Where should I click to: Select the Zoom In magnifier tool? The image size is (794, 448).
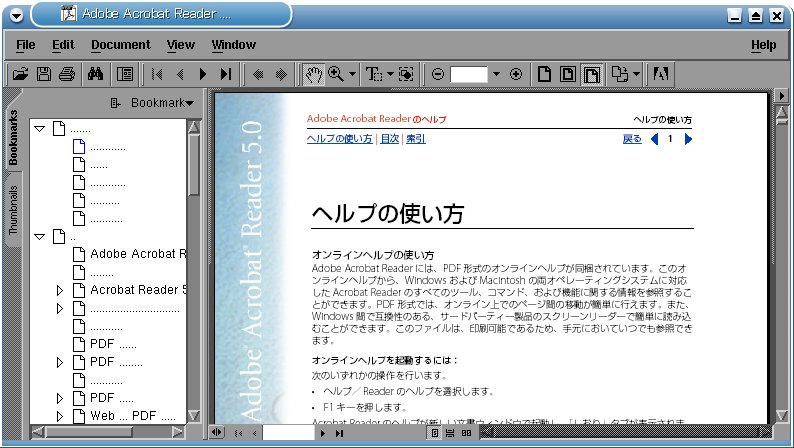(x=336, y=74)
